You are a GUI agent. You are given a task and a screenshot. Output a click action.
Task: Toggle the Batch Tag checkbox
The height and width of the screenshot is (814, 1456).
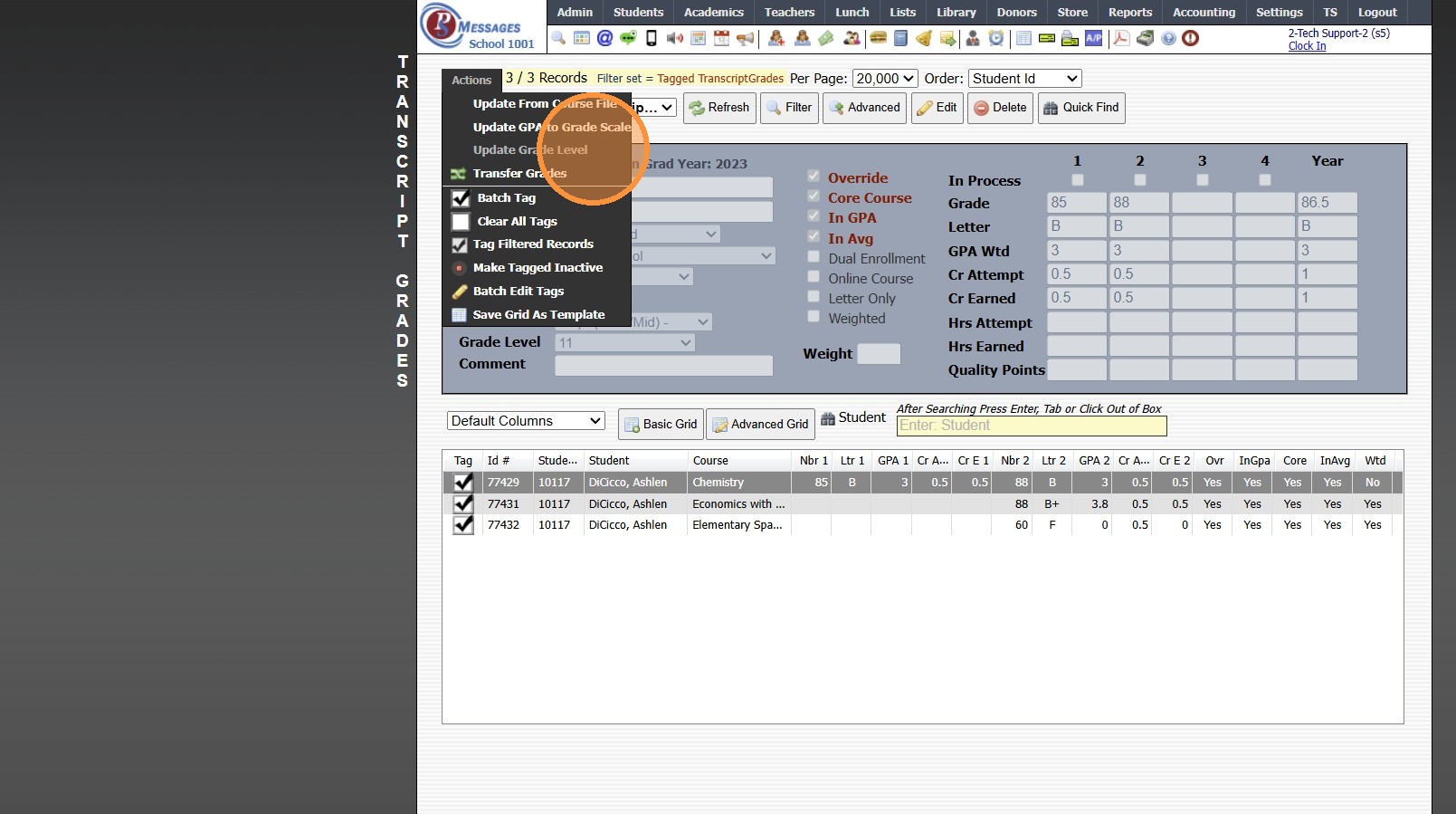[462, 198]
